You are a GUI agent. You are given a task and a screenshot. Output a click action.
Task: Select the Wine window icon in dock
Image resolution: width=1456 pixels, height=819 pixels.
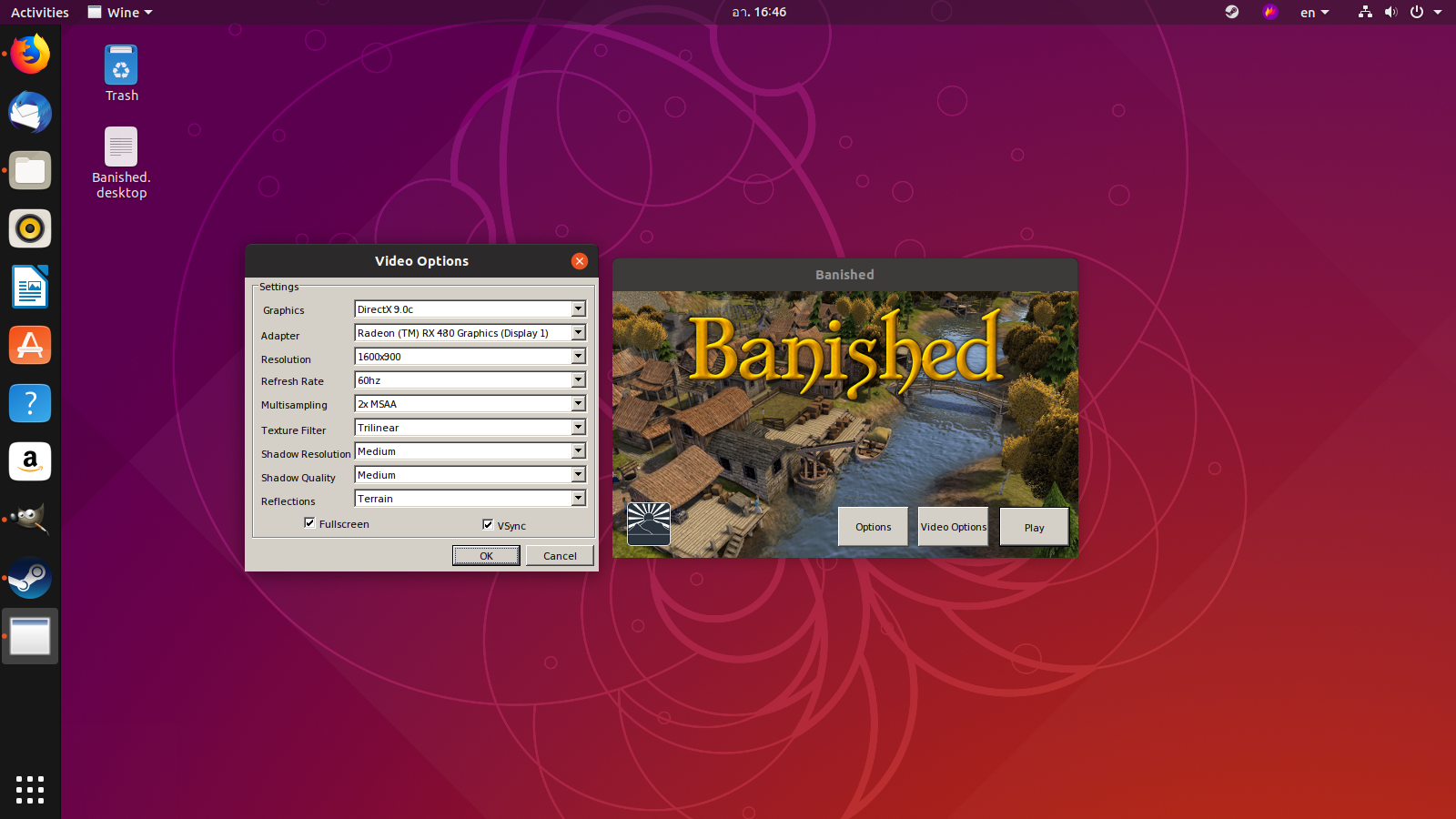click(x=30, y=636)
